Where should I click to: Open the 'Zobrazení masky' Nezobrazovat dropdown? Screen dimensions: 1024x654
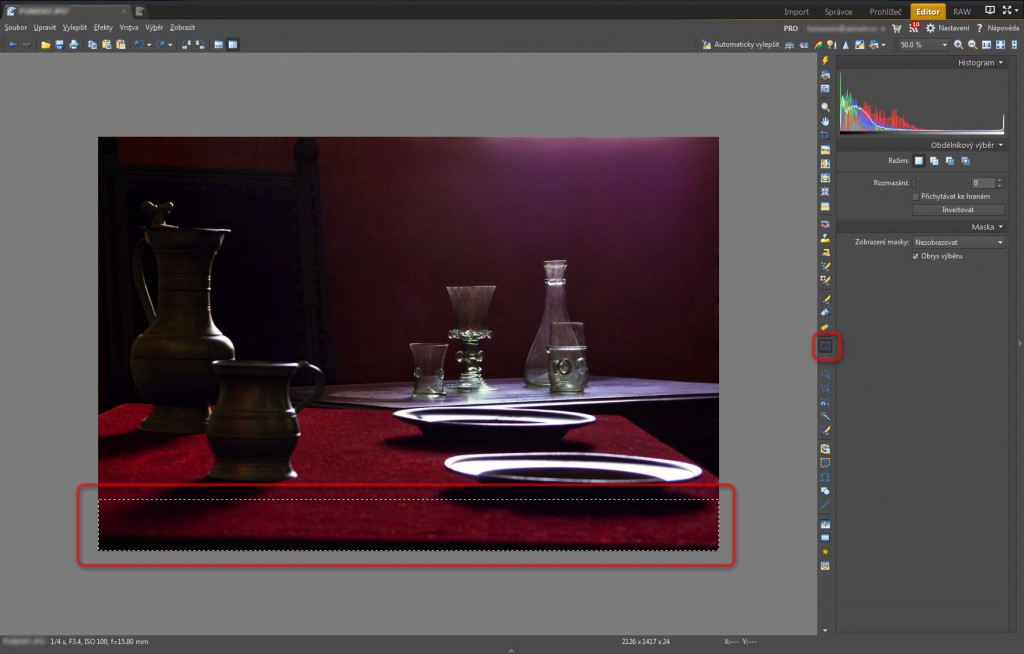point(958,242)
